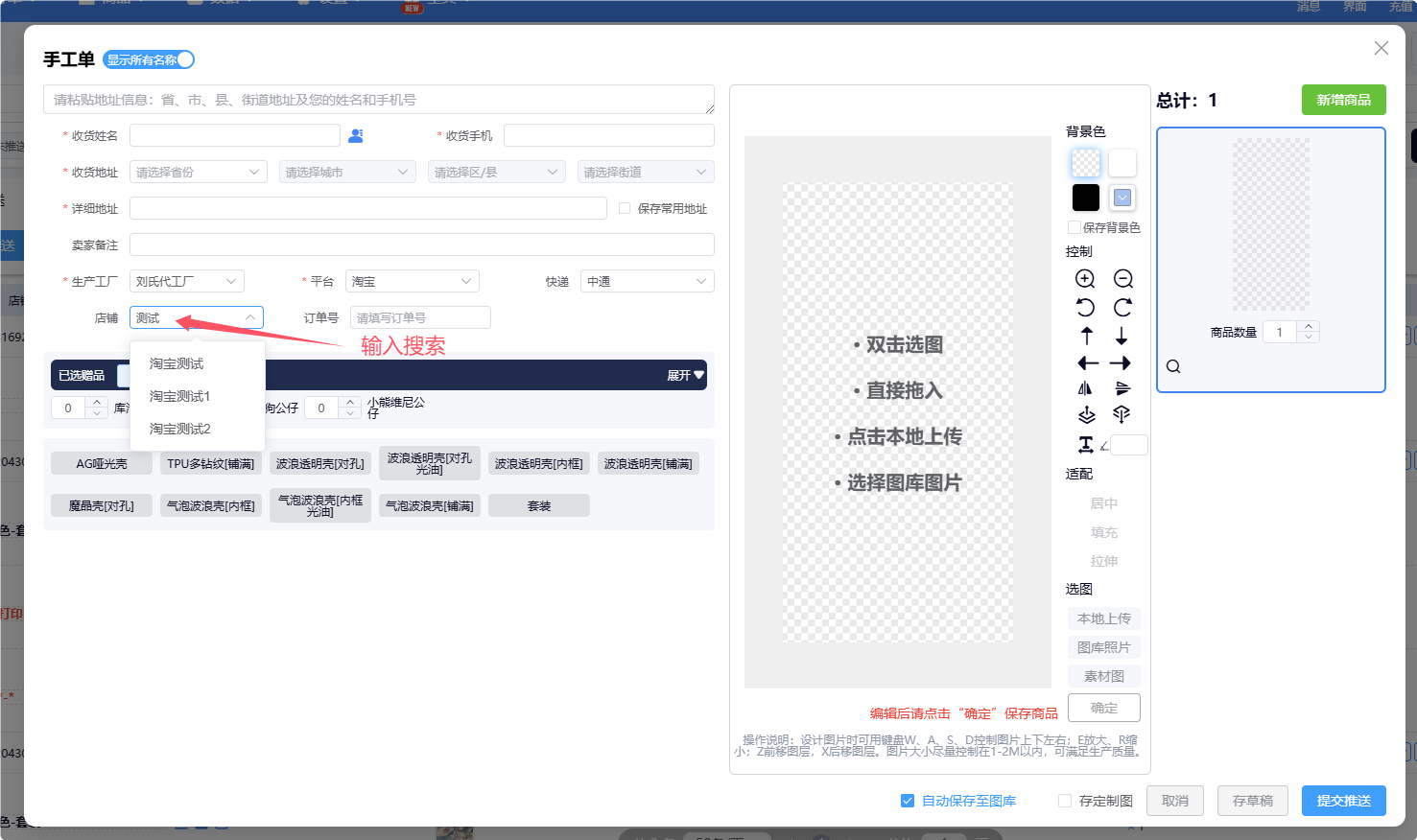Rotate the image counterclockwise using the rotate-left icon
The height and width of the screenshot is (840, 1417).
(1085, 307)
